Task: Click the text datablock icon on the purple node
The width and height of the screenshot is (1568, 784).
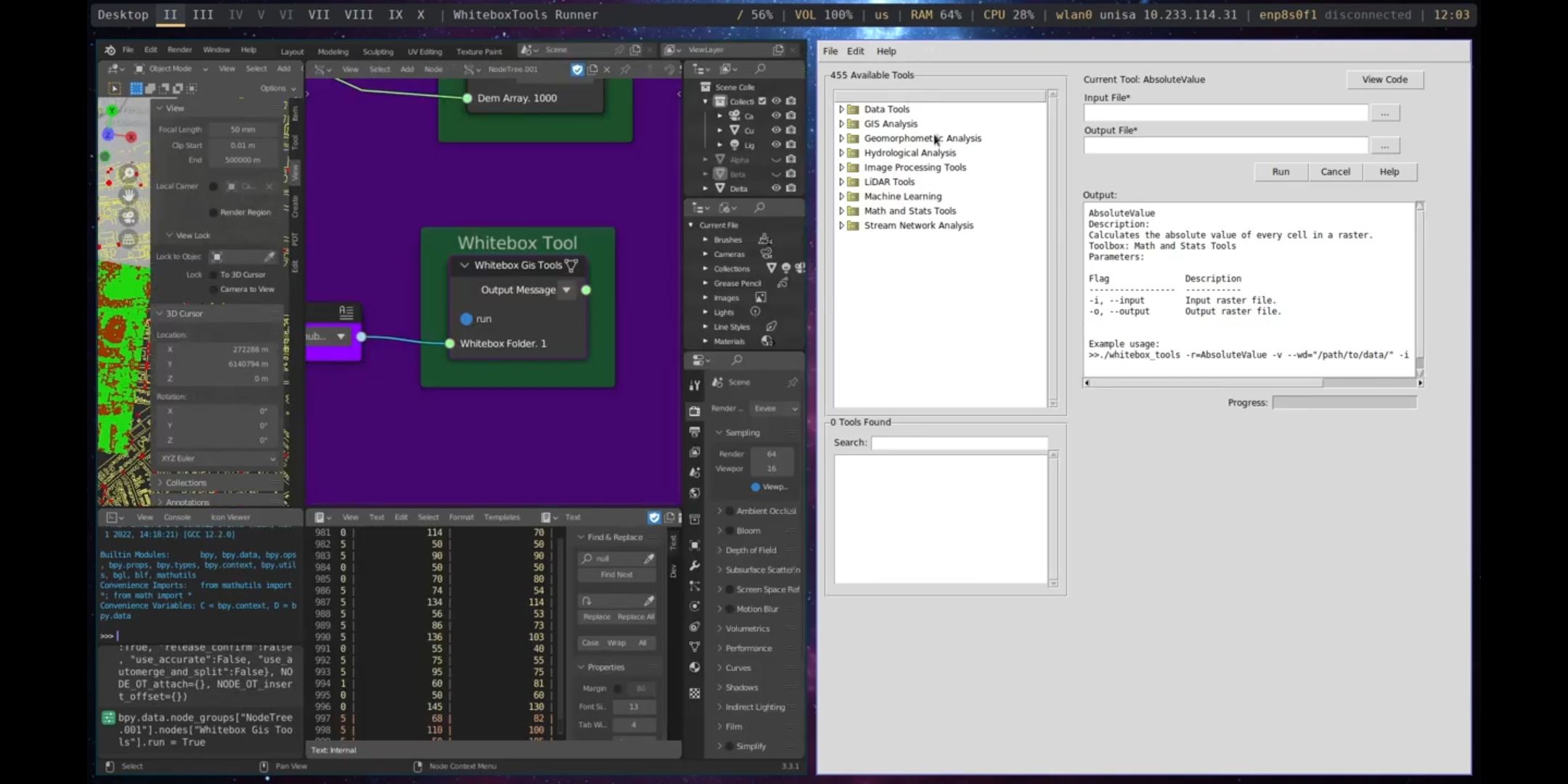Action: [x=346, y=312]
